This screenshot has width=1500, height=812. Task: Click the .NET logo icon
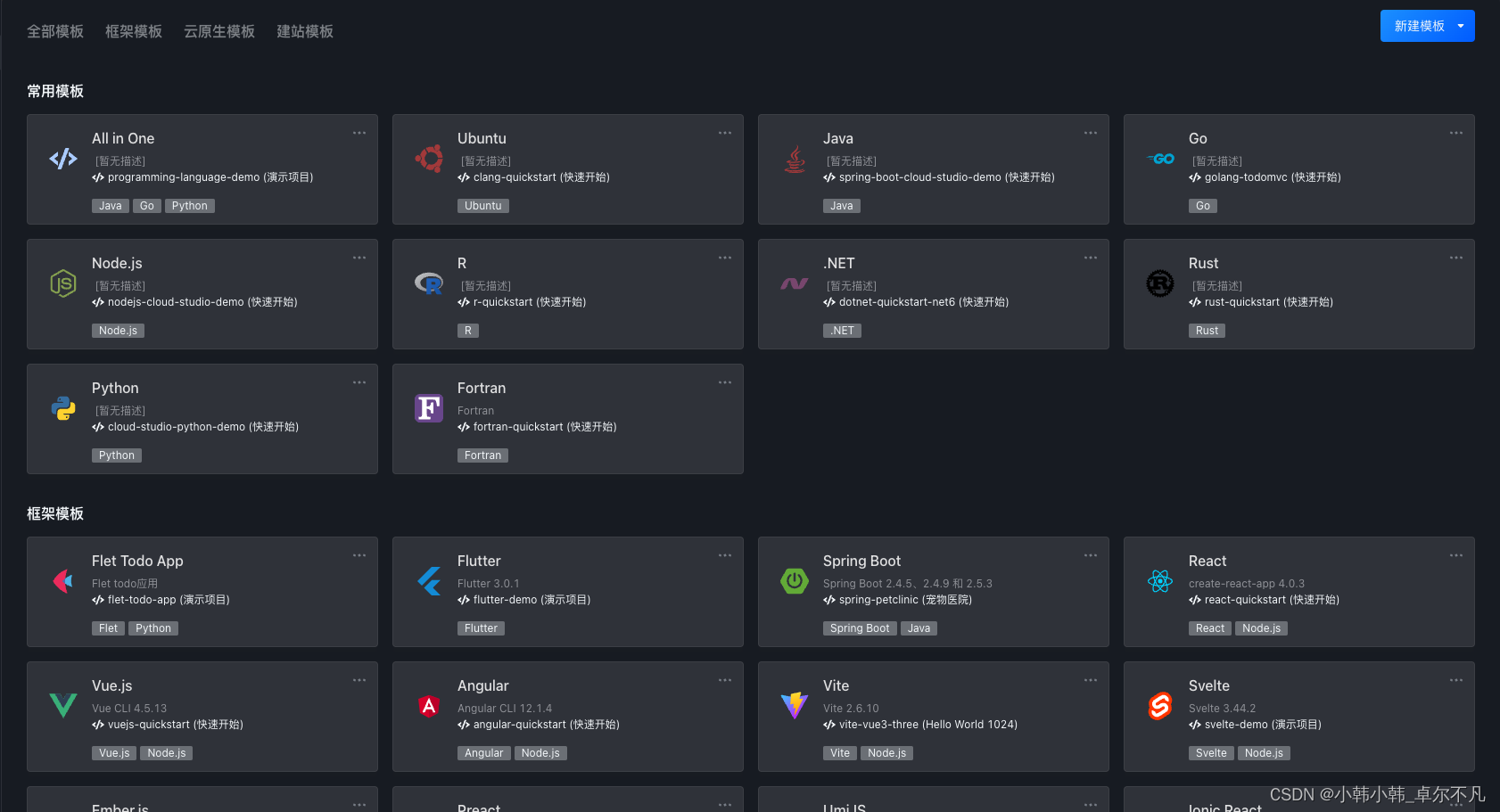795,283
